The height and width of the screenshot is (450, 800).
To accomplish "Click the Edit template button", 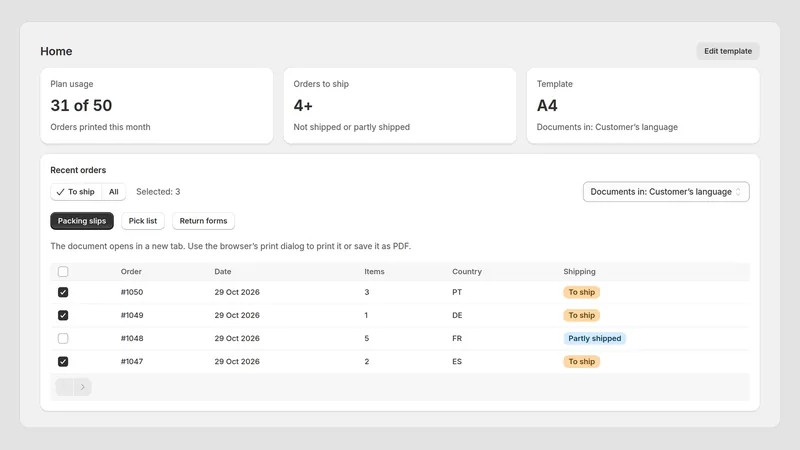I will pos(728,51).
